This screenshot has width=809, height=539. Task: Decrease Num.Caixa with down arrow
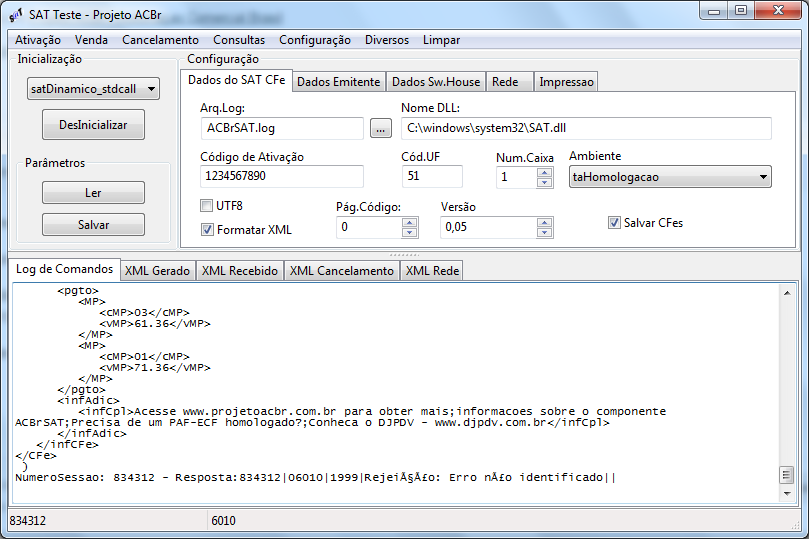(x=544, y=183)
